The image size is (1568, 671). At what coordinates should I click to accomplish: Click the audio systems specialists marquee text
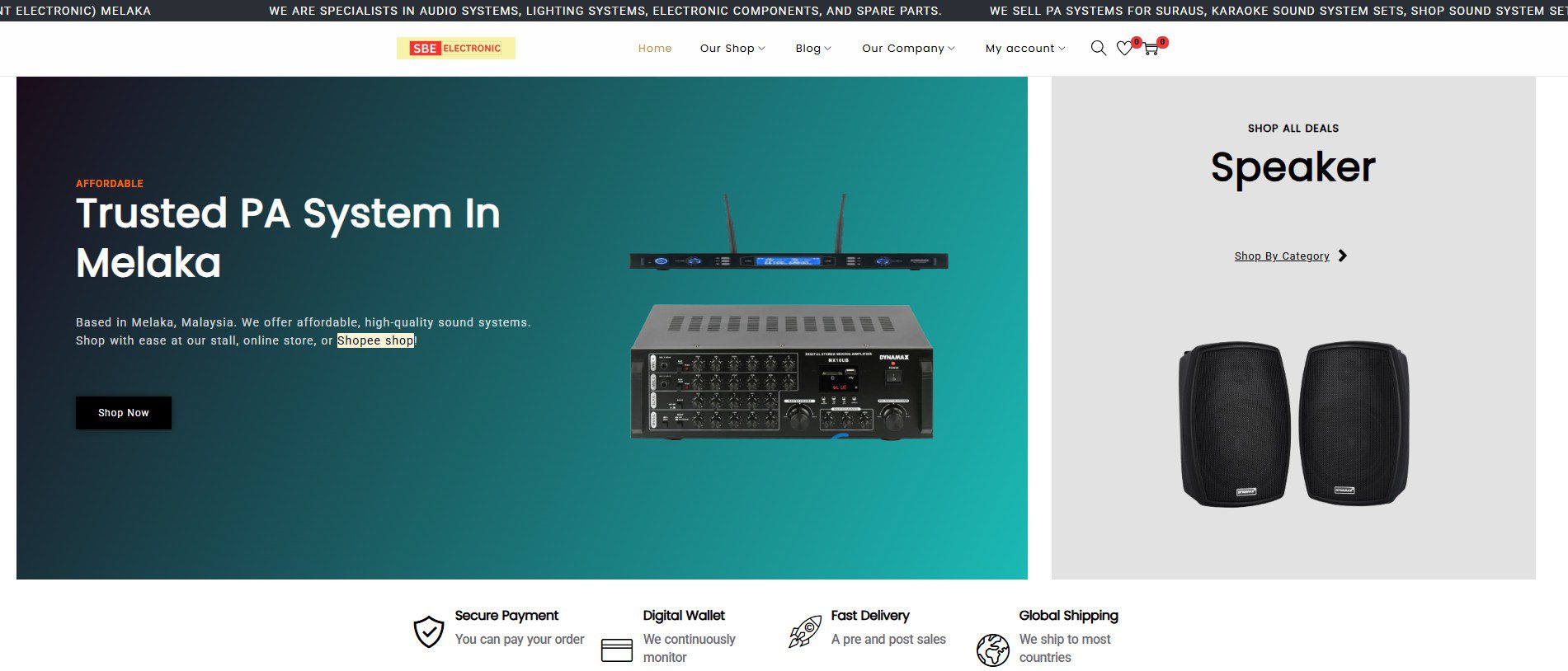[x=605, y=11]
